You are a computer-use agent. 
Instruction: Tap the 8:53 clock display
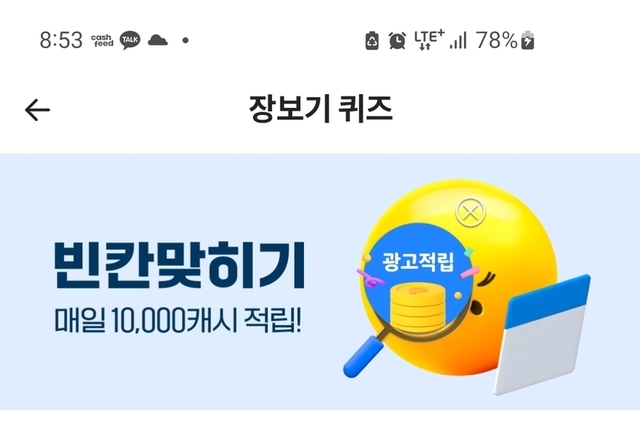point(61,40)
